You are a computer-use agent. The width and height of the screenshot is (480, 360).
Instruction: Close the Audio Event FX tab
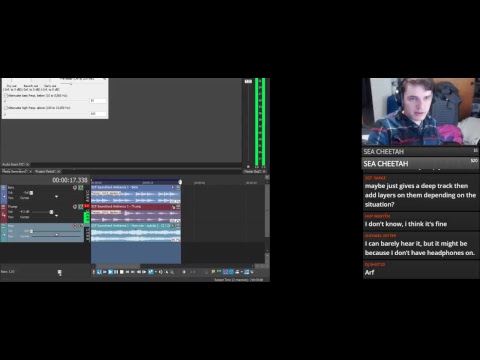click(28, 164)
